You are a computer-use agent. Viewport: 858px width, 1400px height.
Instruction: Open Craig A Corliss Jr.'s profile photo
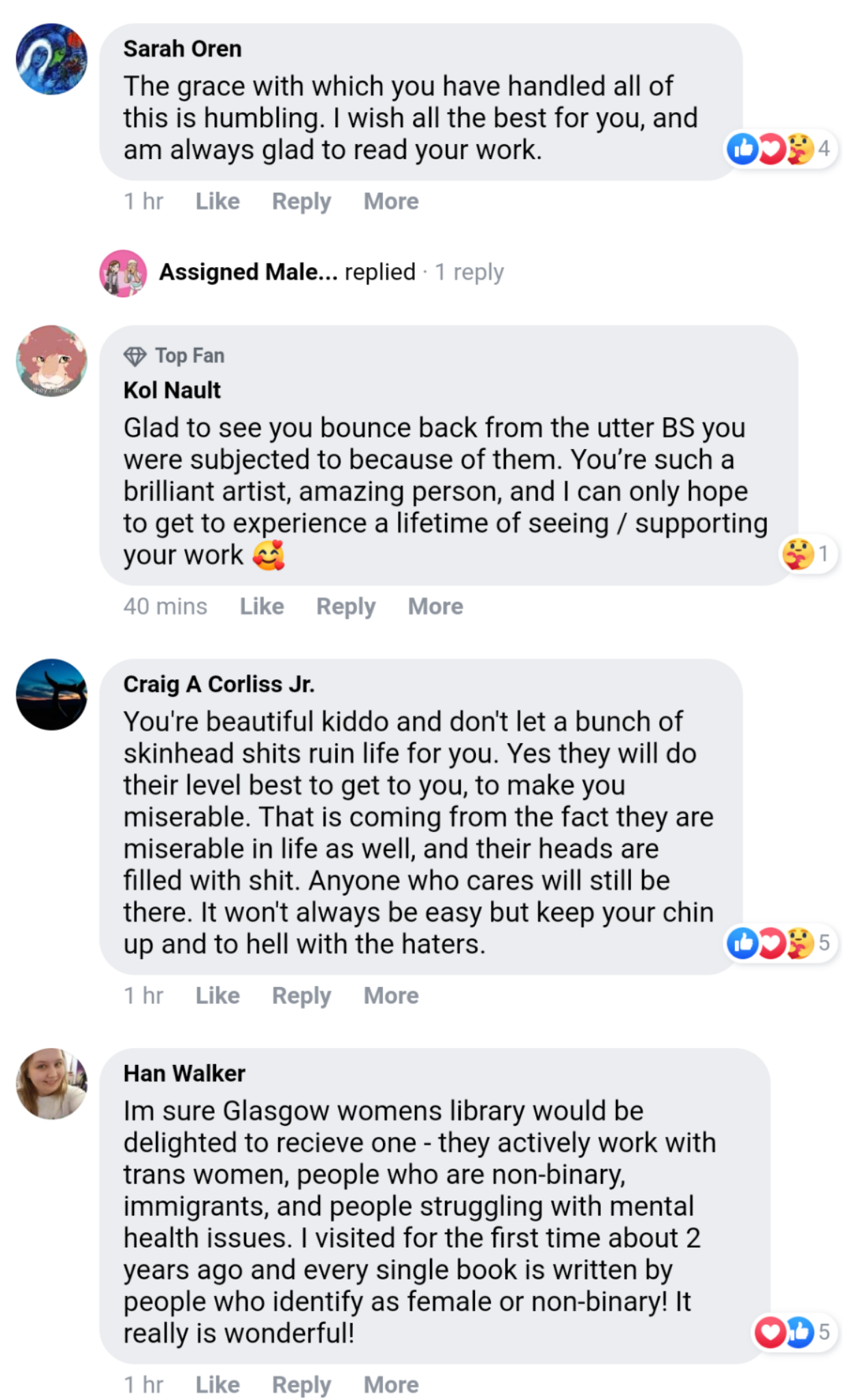pos(52,695)
